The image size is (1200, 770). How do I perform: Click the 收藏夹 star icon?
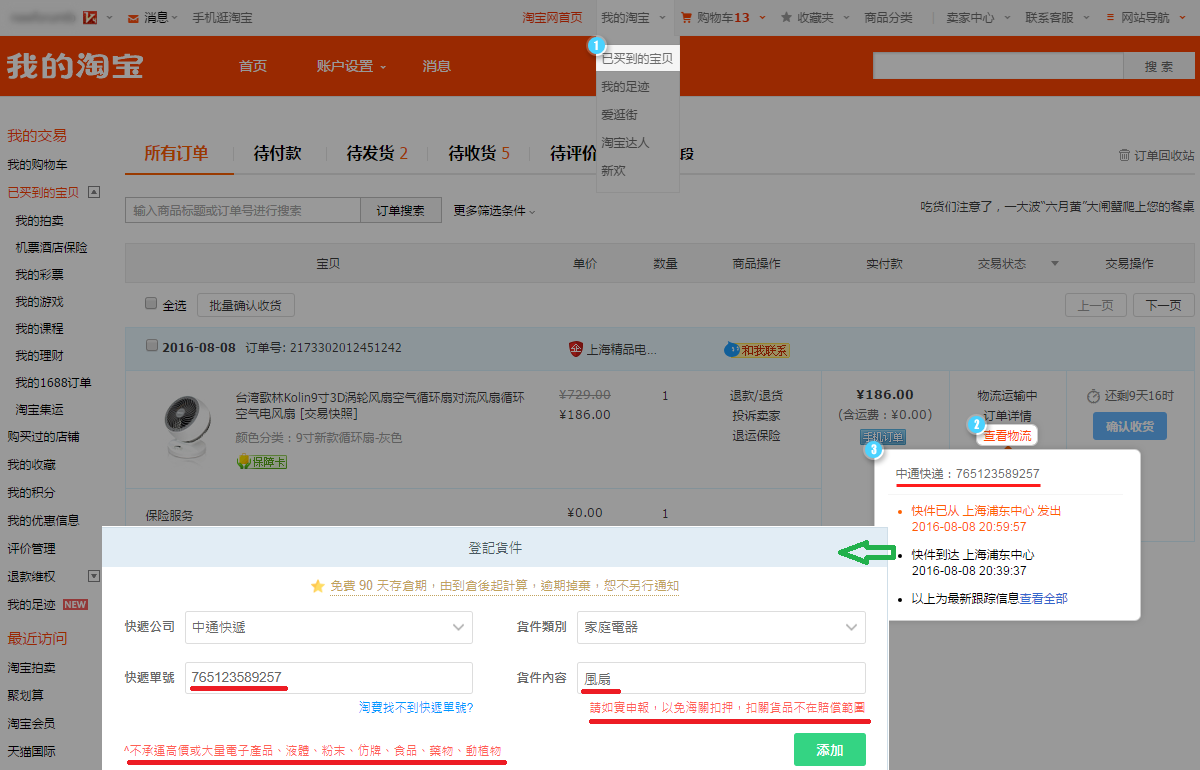(x=787, y=18)
